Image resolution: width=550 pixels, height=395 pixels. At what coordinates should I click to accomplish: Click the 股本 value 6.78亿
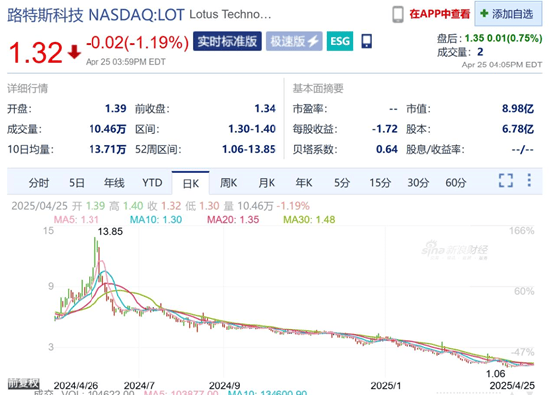pos(518,129)
